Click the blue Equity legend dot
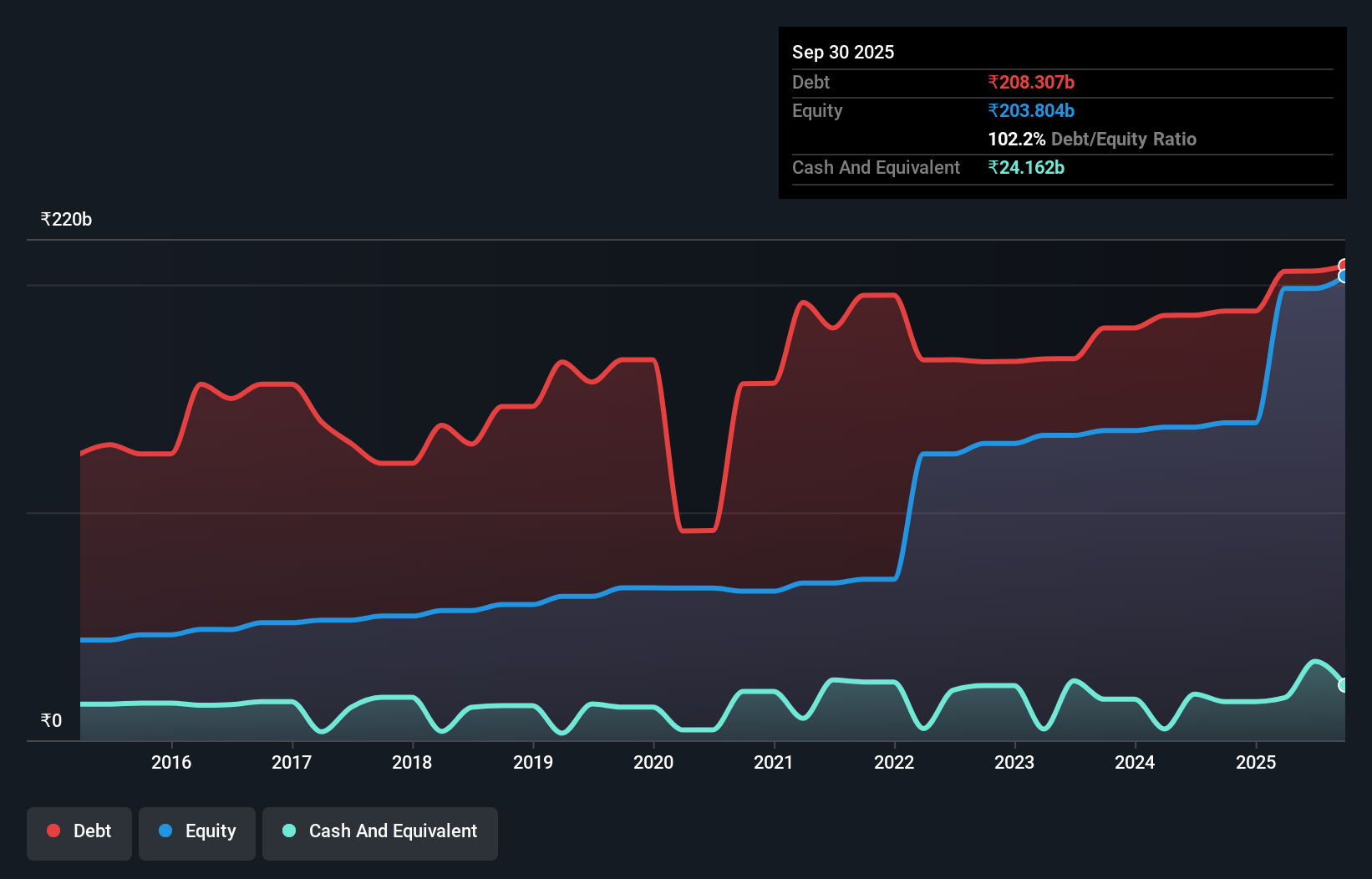1372x879 pixels. pyautogui.click(x=165, y=831)
